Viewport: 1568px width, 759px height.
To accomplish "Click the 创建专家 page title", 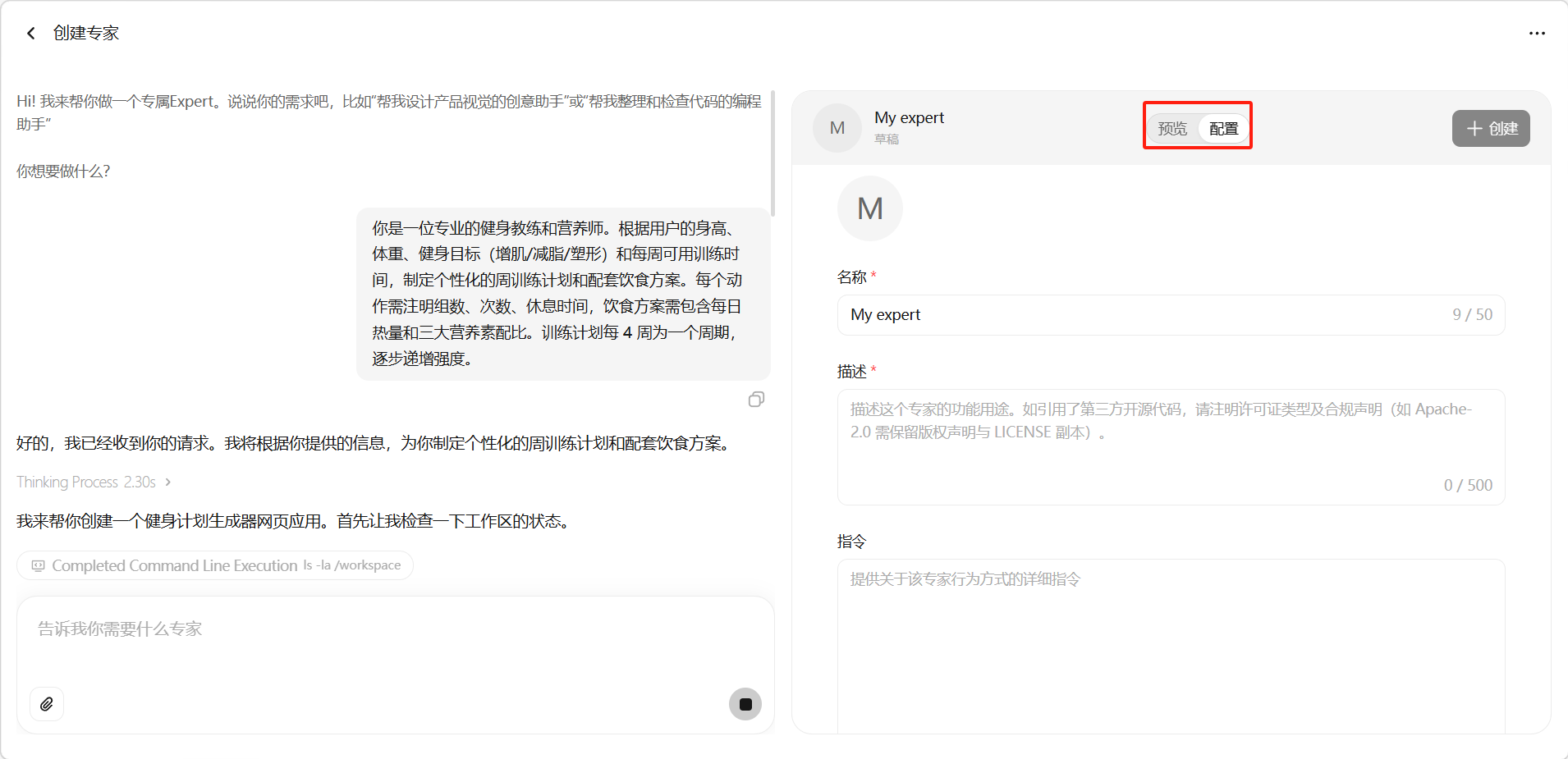I will point(86,34).
